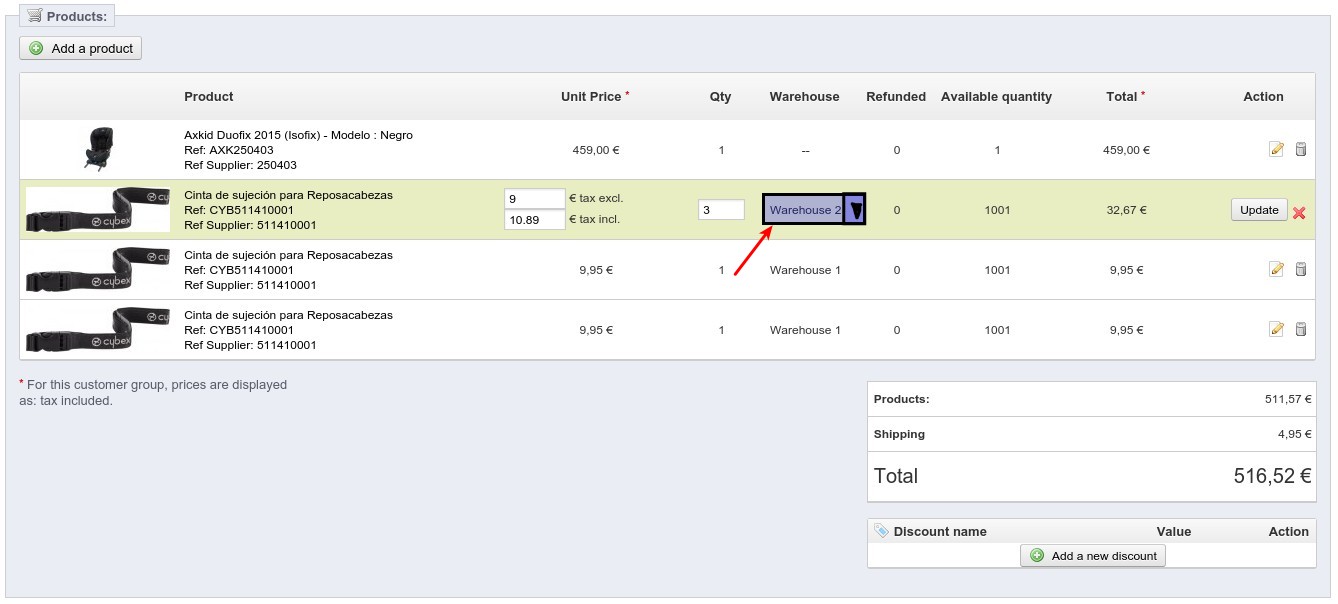Viewport: 1338px width, 604px height.
Task: Click the 516,52 € order total
Action: coord(1272,476)
